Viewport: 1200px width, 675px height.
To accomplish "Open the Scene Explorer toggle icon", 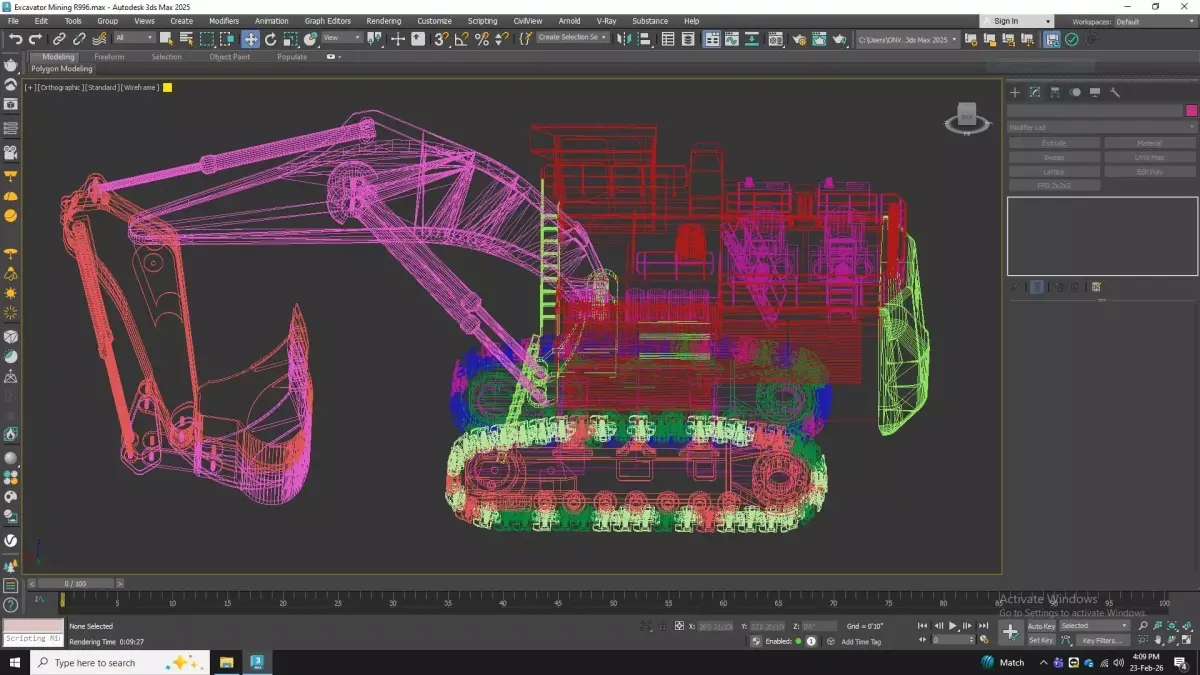I will [669, 39].
